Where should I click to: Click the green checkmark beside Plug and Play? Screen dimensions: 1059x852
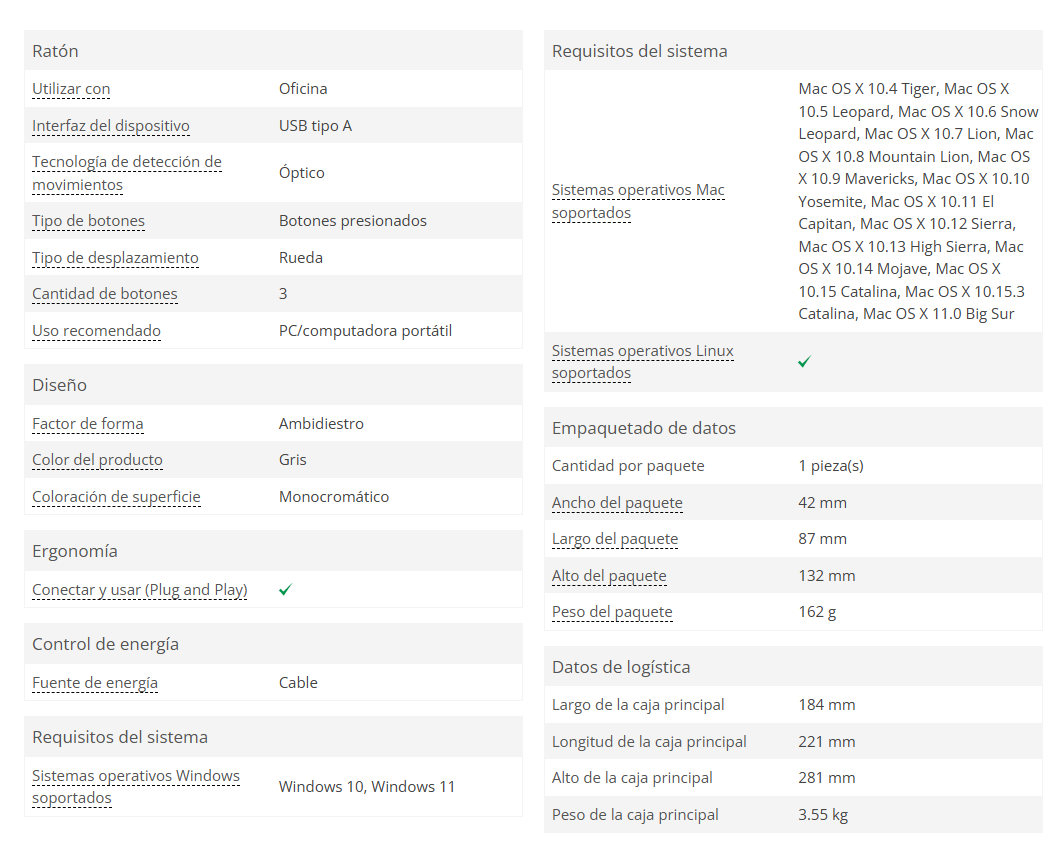[x=285, y=590]
